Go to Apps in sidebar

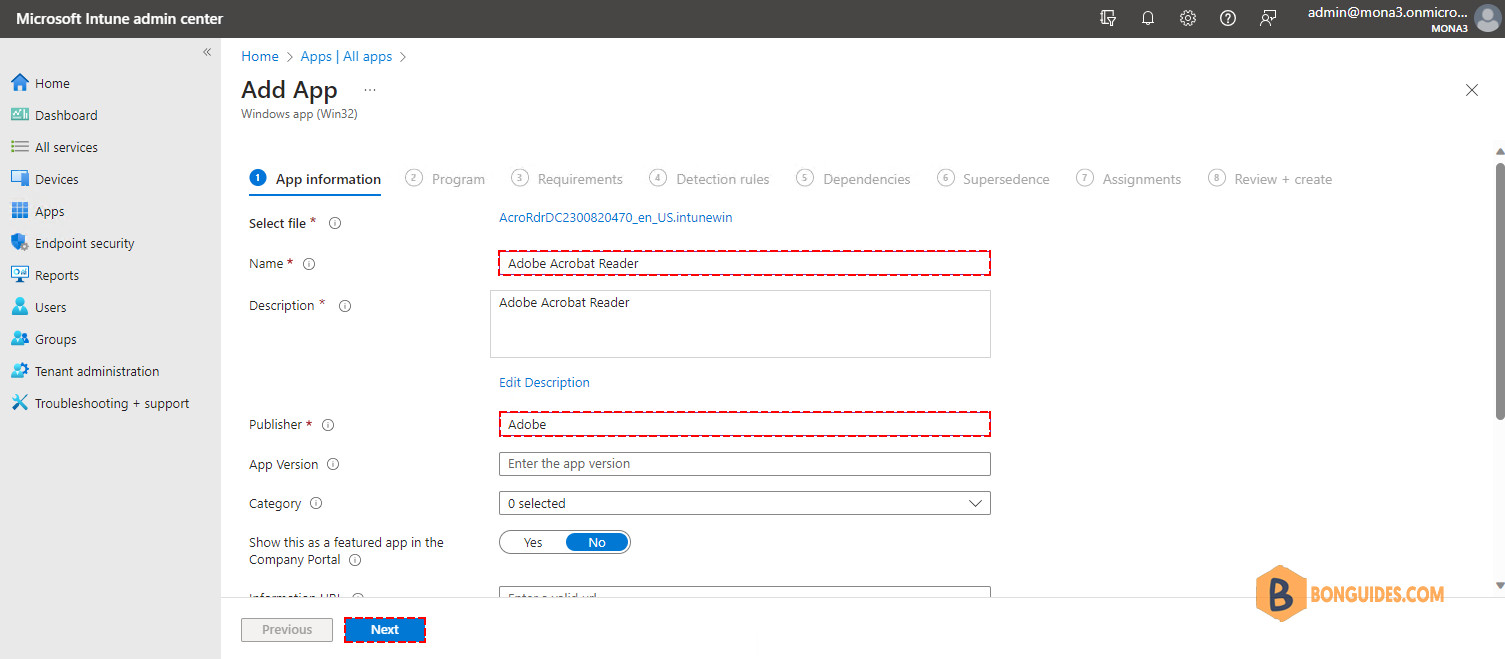pos(38,211)
